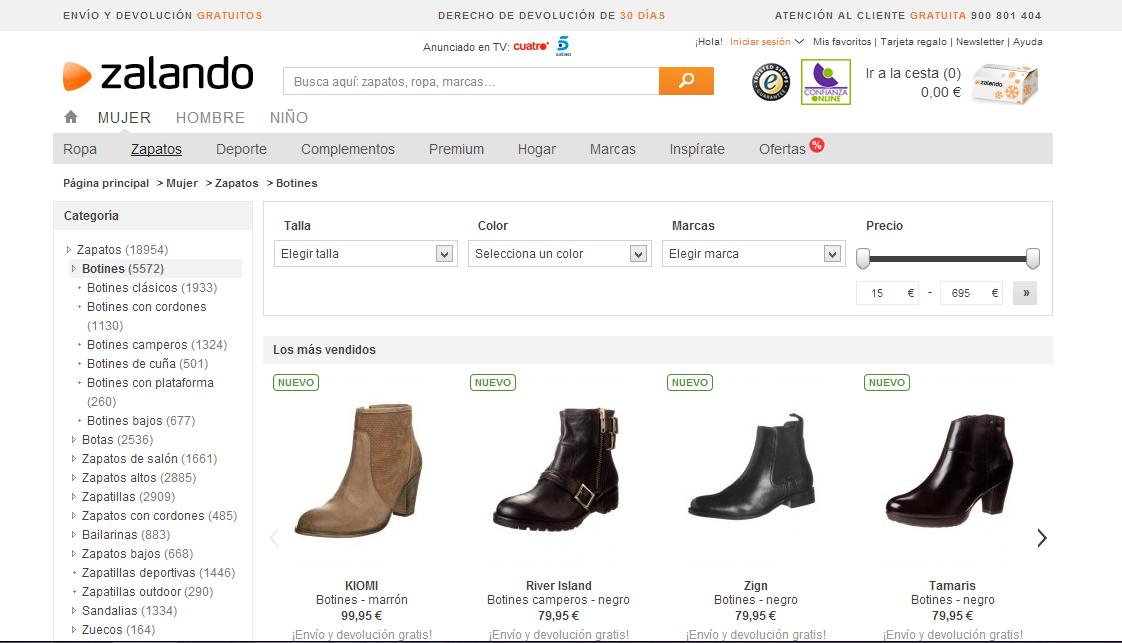The width and height of the screenshot is (1122, 643).
Task: Click the Zalando logo
Action: click(158, 76)
